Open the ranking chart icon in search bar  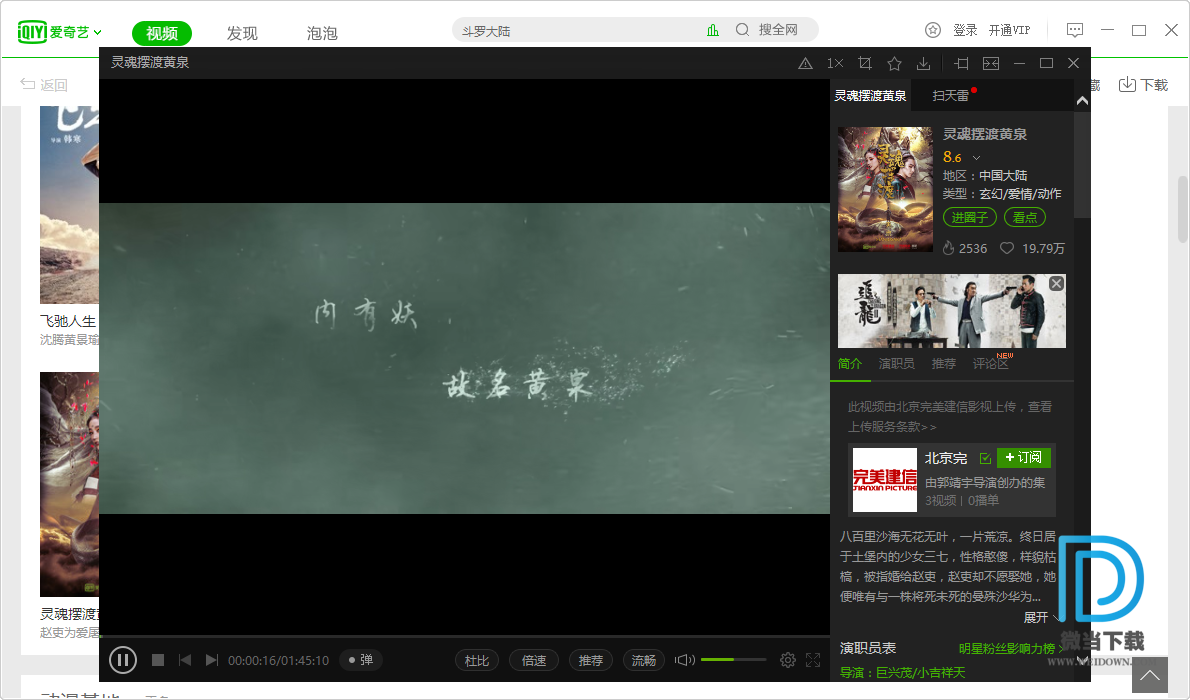tap(713, 30)
